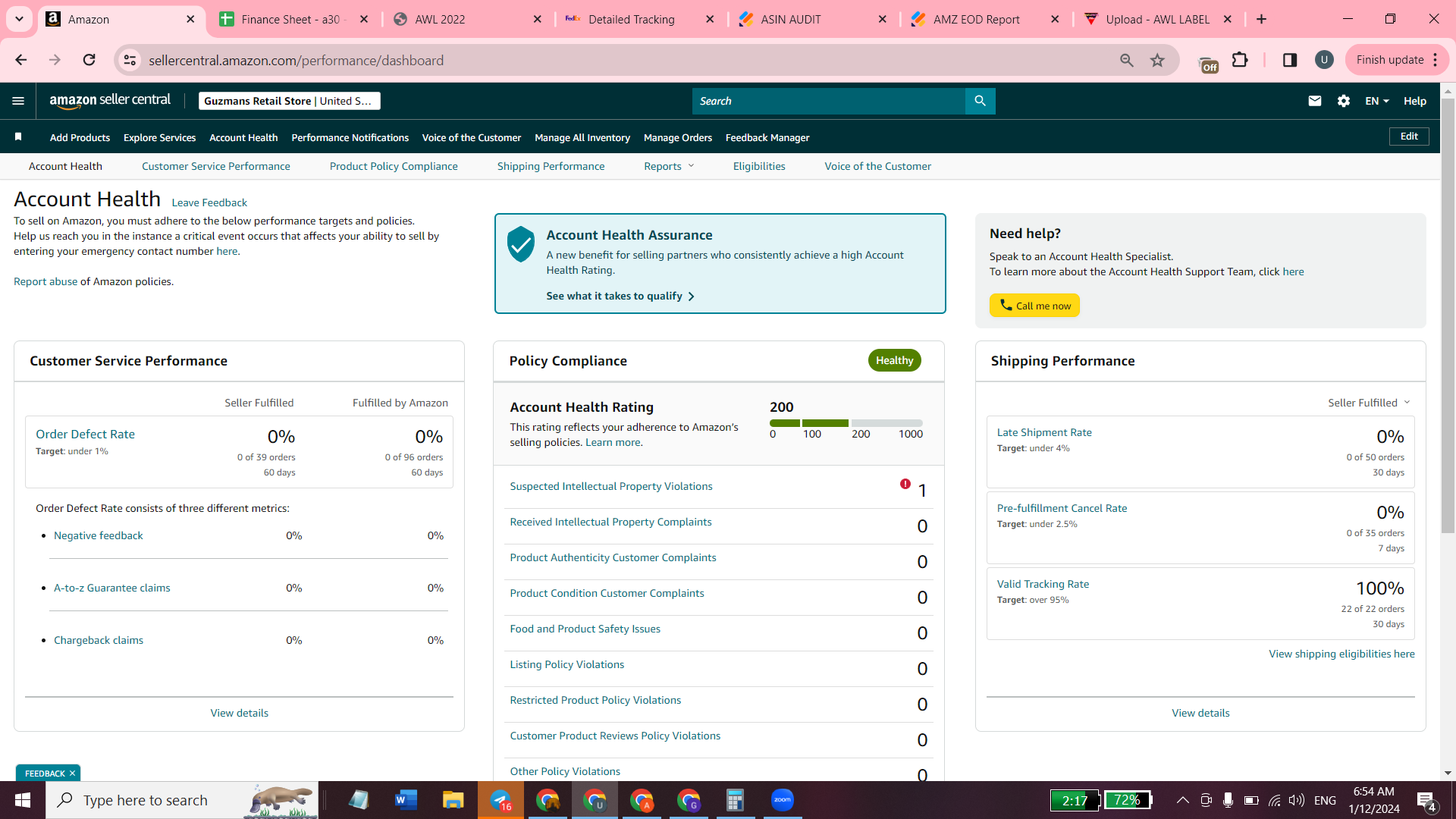This screenshot has height=819, width=1456.
Task: Open Suspected Intellectual Property Violations link
Action: [611, 486]
